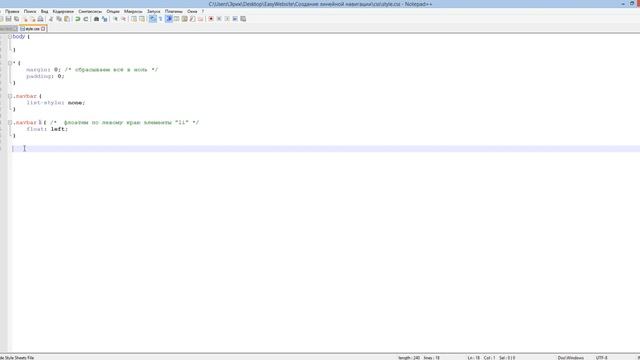Click the Replace toolbar icon
This screenshot has width=640, height=360.
point(104,19)
